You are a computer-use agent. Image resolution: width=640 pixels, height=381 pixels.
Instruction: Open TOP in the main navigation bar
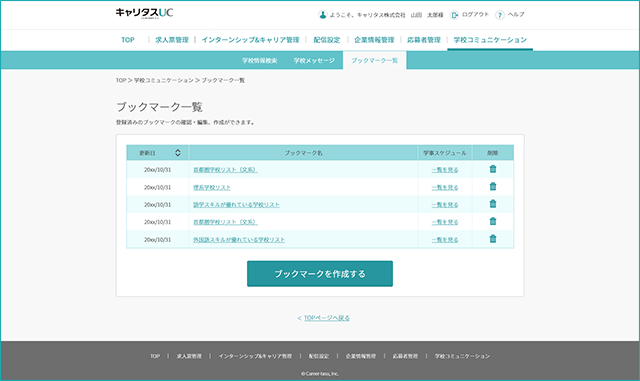pos(128,40)
